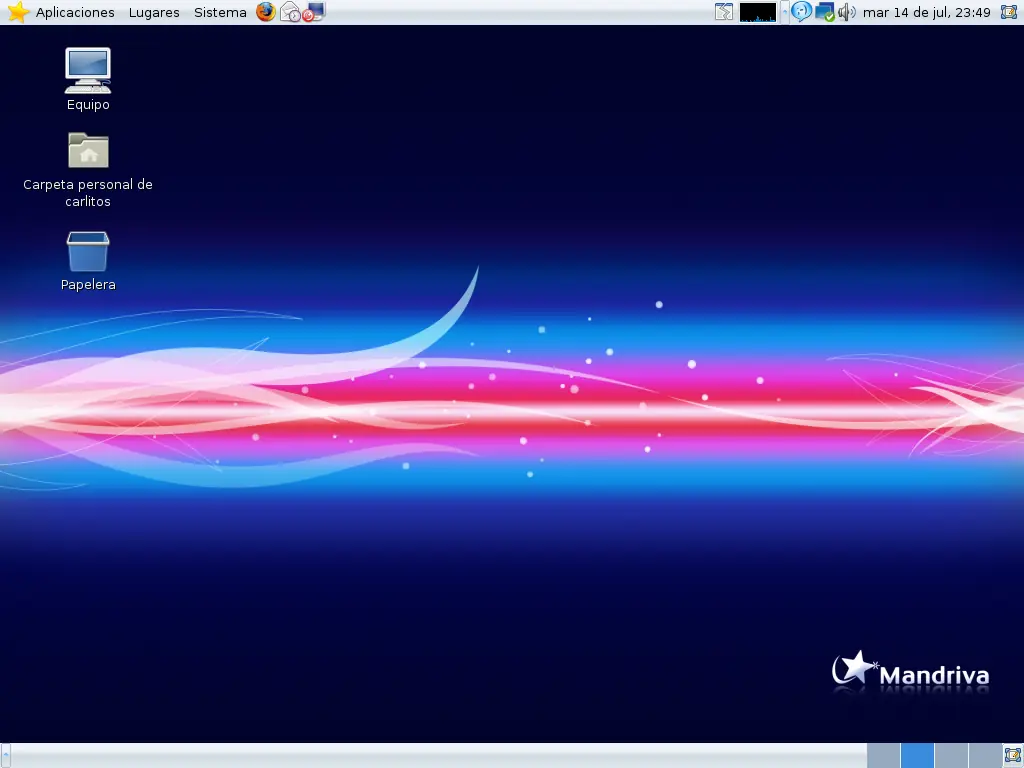The image size is (1024, 768).
Task: Switch to the highlighted second workspace
Action: pyautogui.click(x=918, y=756)
